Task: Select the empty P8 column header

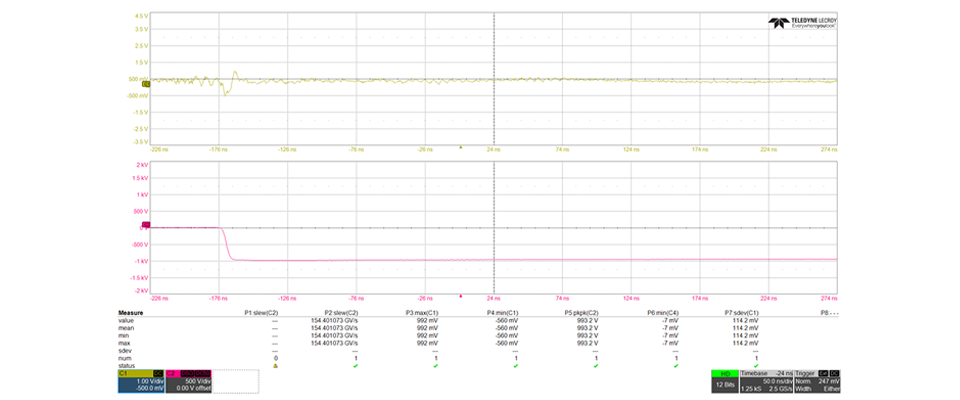Action: click(829, 312)
